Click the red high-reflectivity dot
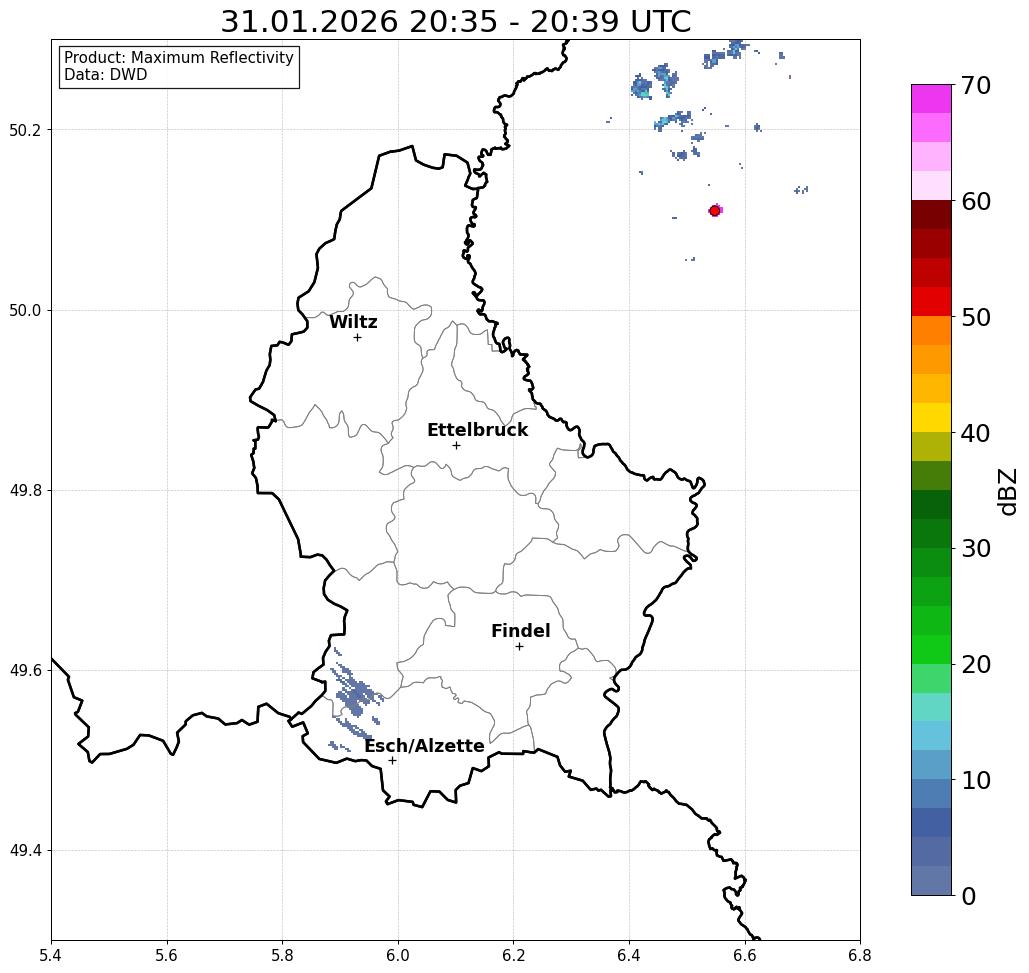The height and width of the screenshot is (973, 1029). tap(715, 211)
